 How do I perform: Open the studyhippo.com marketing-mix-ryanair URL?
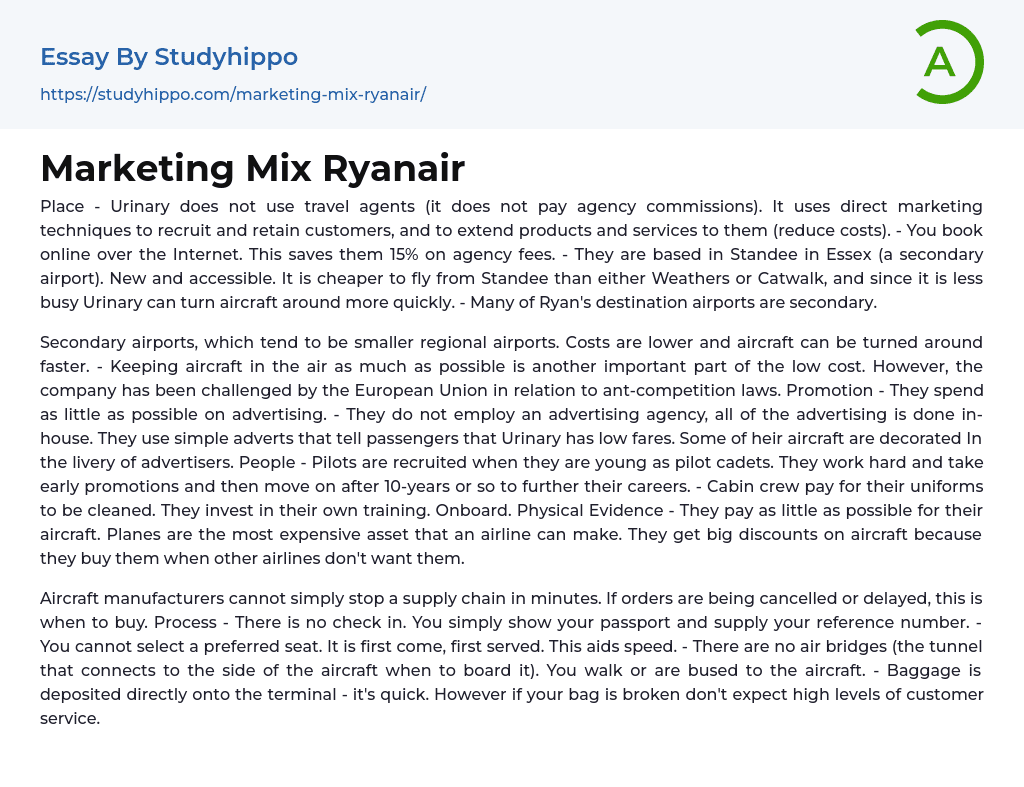coord(233,94)
